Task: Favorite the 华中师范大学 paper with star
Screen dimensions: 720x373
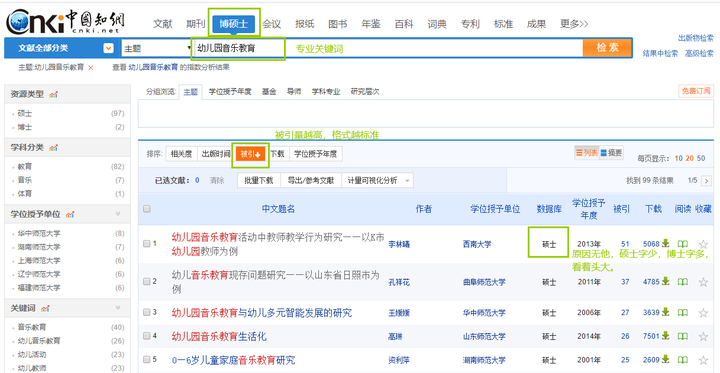Action: [x=703, y=313]
